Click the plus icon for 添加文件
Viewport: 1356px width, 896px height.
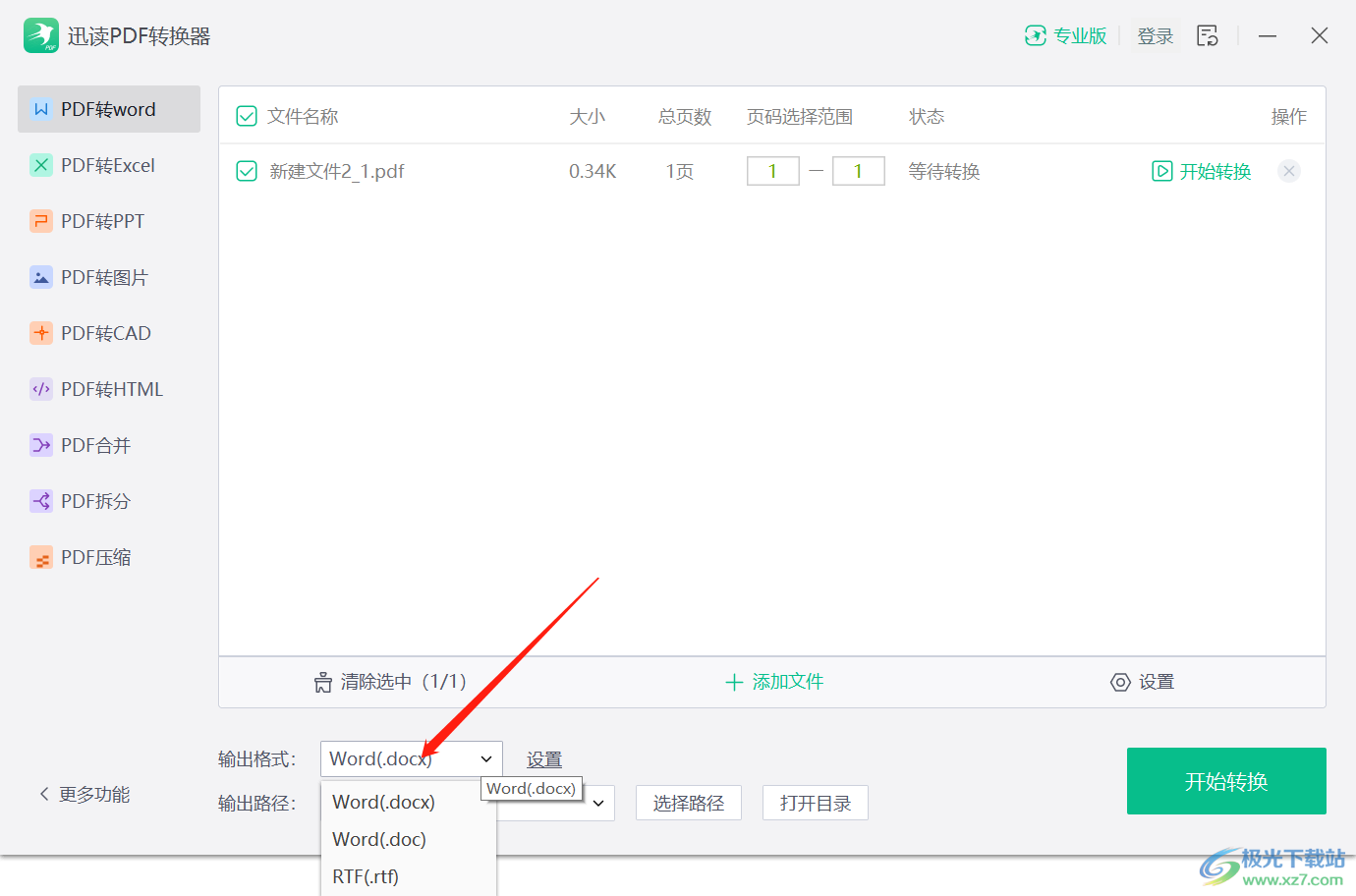734,682
